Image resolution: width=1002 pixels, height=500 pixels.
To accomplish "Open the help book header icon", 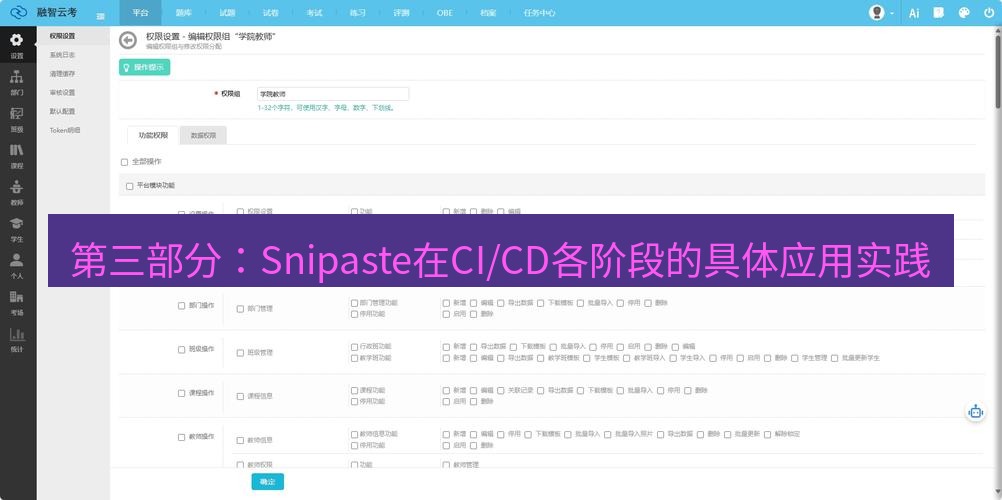I will pyautogui.click(x=939, y=12).
